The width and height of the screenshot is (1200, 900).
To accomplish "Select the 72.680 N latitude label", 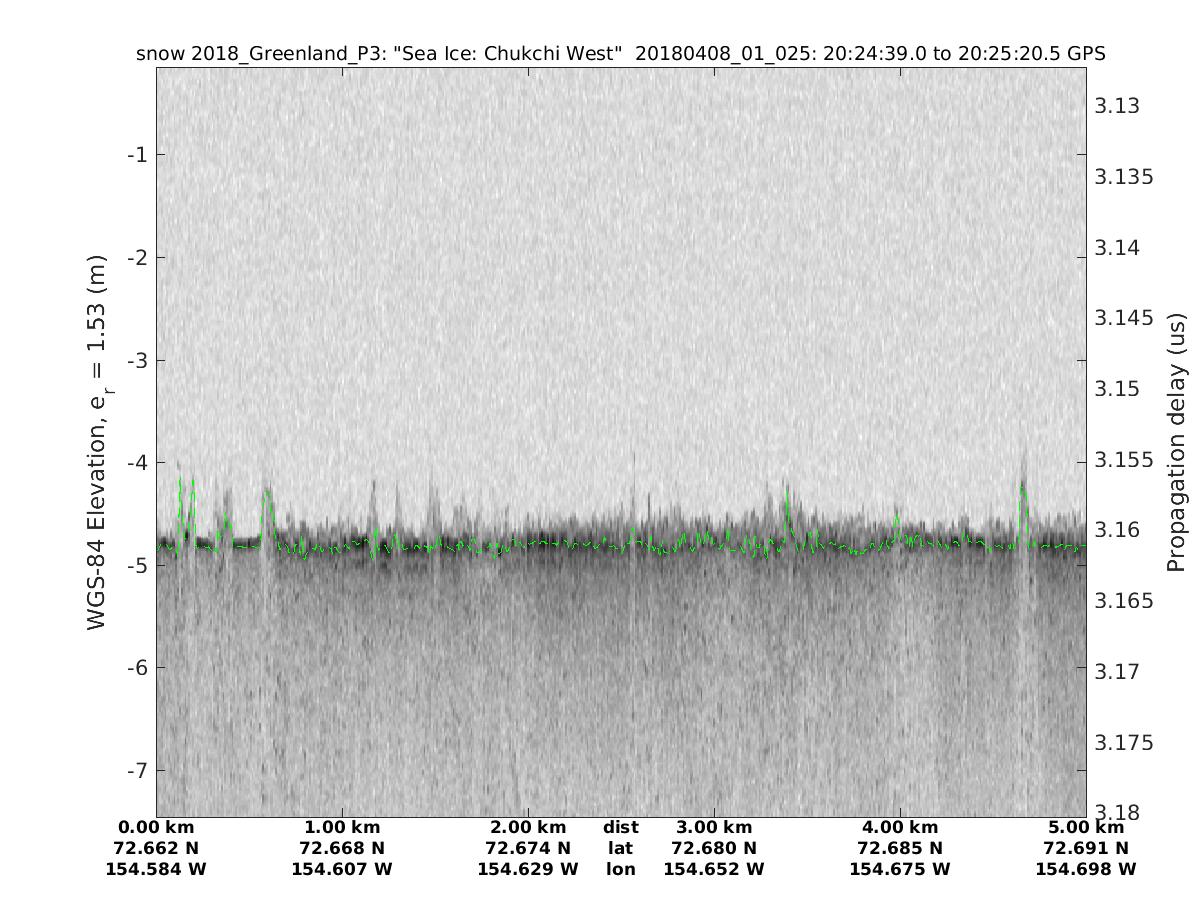I will point(714,848).
